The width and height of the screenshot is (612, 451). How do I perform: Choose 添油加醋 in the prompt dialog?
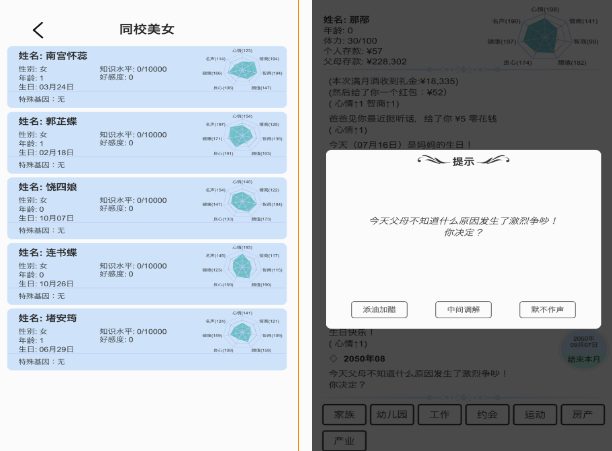pos(379,309)
